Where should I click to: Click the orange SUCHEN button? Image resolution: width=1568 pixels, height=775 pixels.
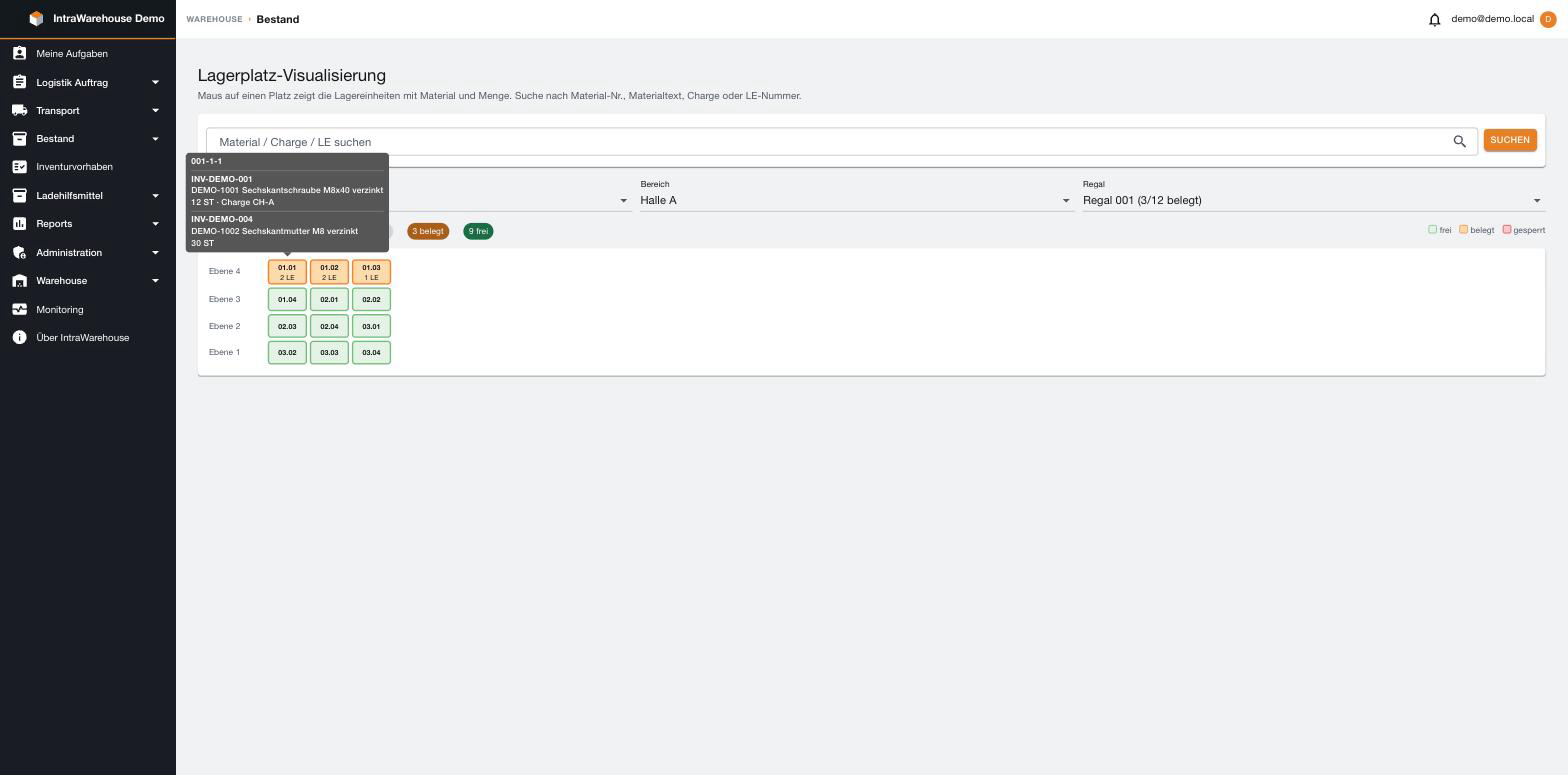click(x=1510, y=140)
